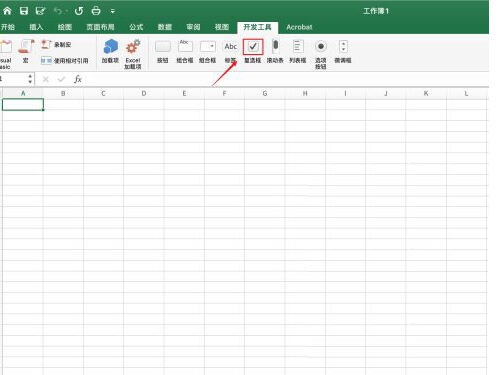
Task: Print the workbook using printer icon
Action: (x=96, y=11)
